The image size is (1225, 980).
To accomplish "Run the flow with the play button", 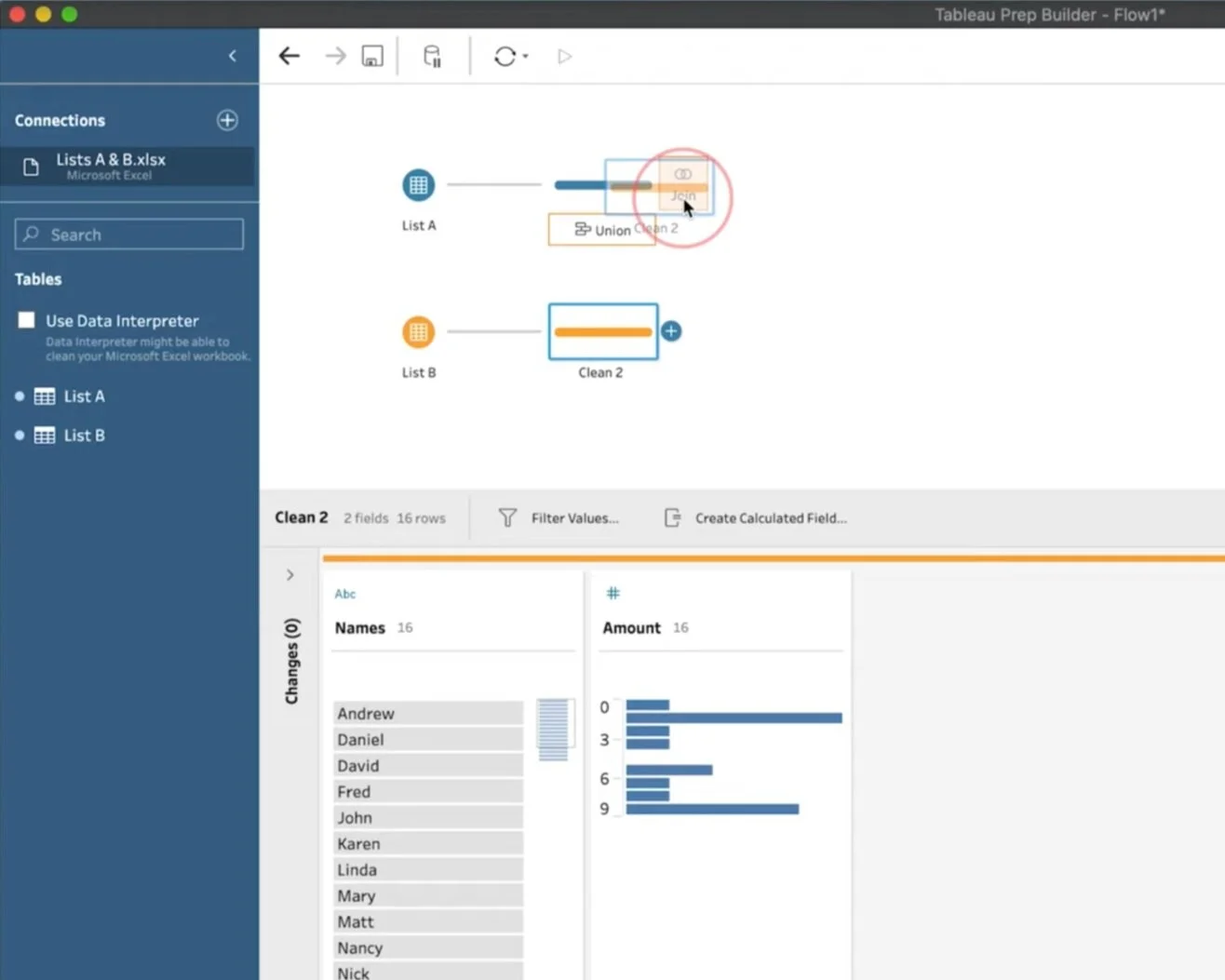I will [x=564, y=56].
